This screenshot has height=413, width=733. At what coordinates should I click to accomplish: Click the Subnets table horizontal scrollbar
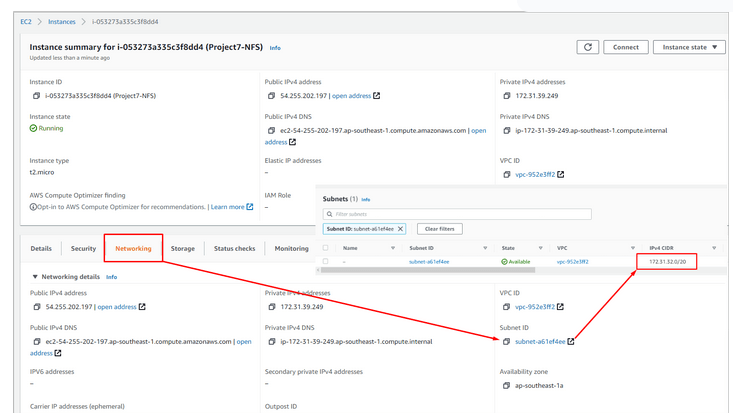pyautogui.click(x=428, y=270)
